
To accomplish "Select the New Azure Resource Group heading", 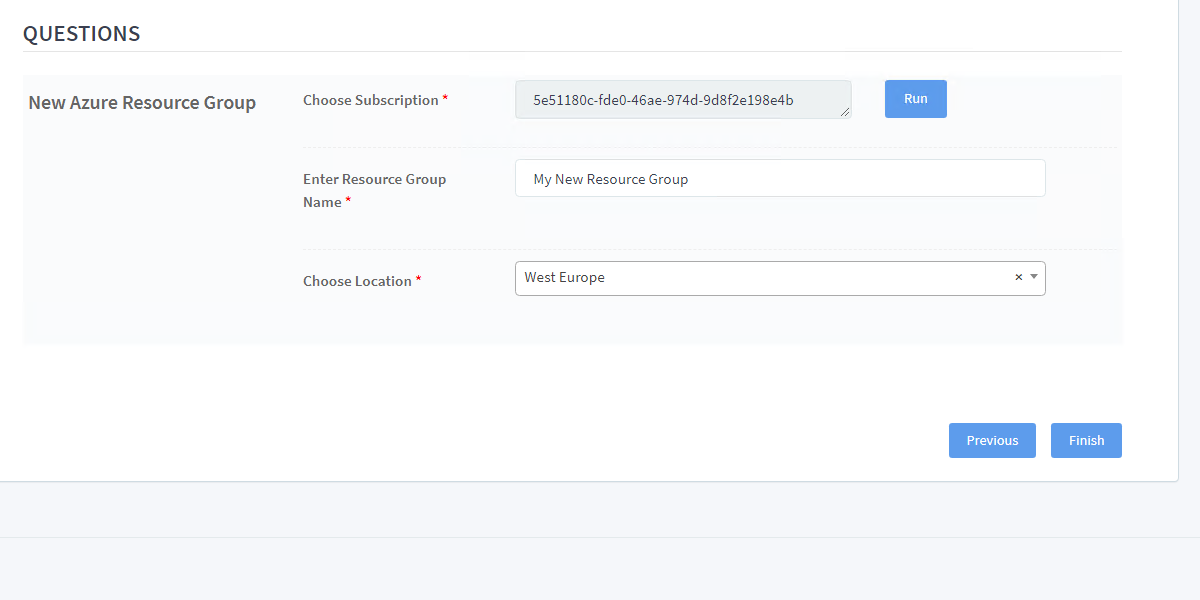I will point(142,103).
